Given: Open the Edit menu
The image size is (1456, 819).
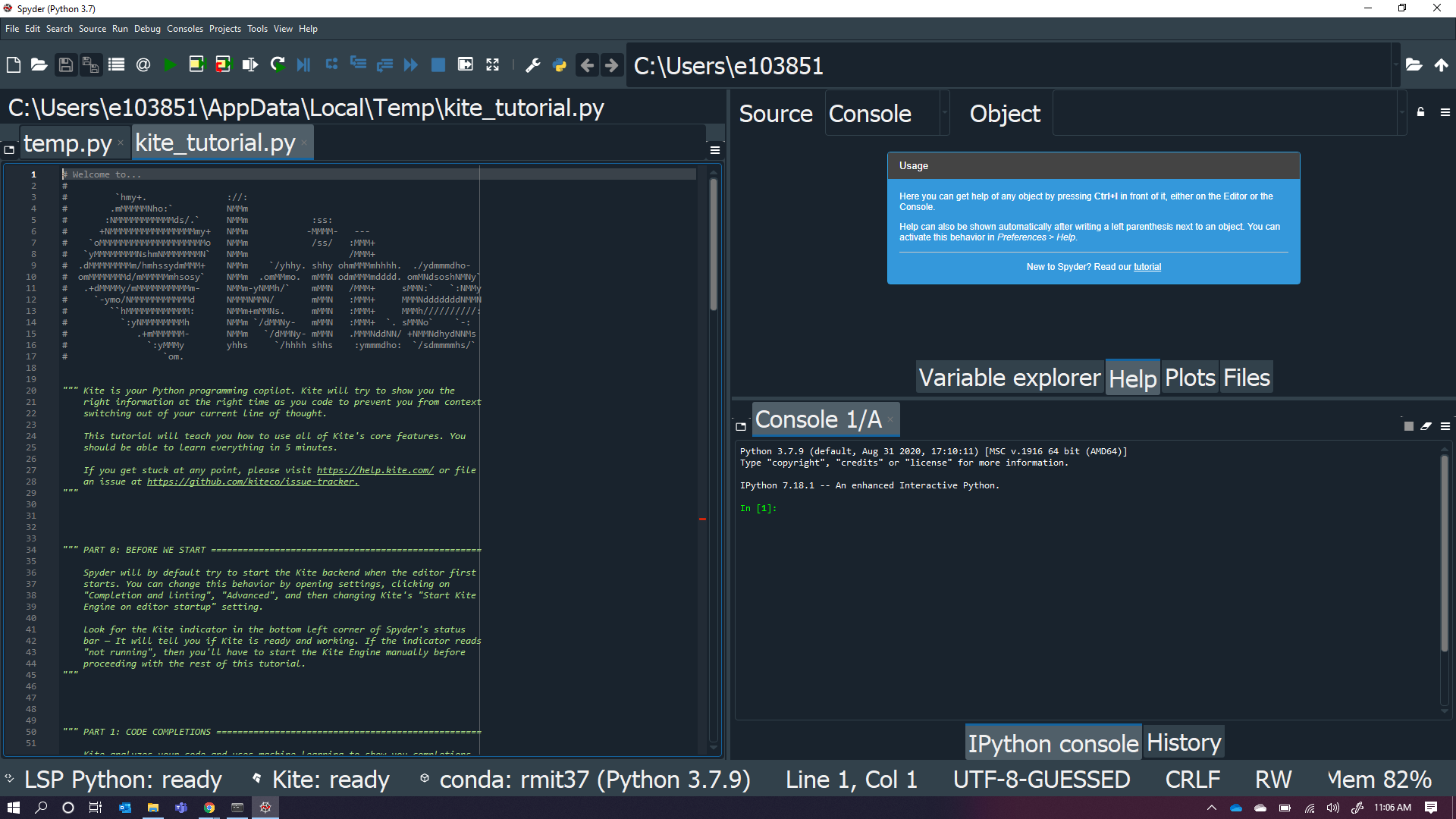Looking at the screenshot, I should (x=33, y=29).
